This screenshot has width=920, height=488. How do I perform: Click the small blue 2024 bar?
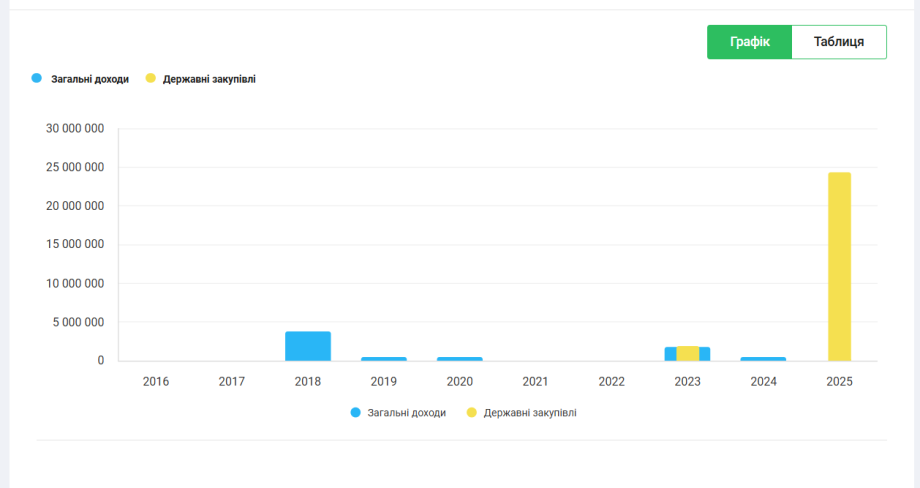(x=763, y=358)
